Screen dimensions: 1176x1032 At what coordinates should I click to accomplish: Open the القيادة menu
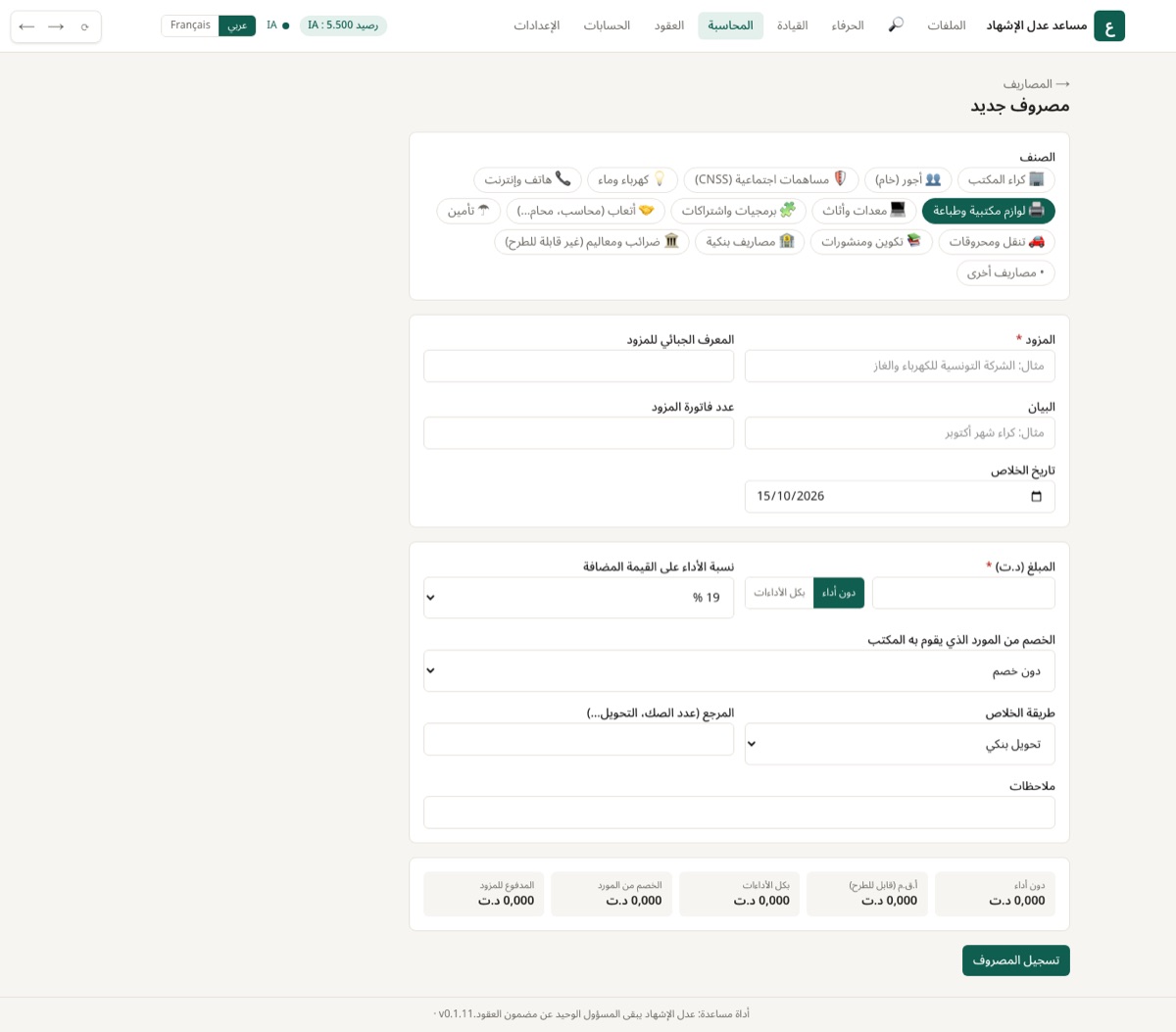click(x=793, y=25)
